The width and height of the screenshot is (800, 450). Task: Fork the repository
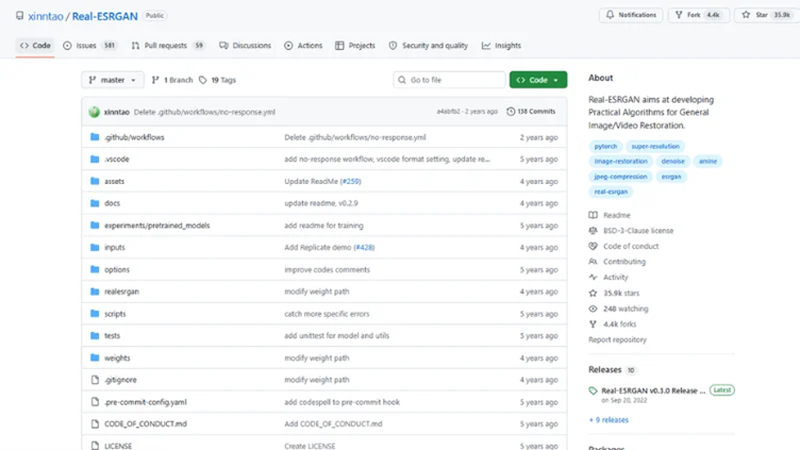pos(698,15)
